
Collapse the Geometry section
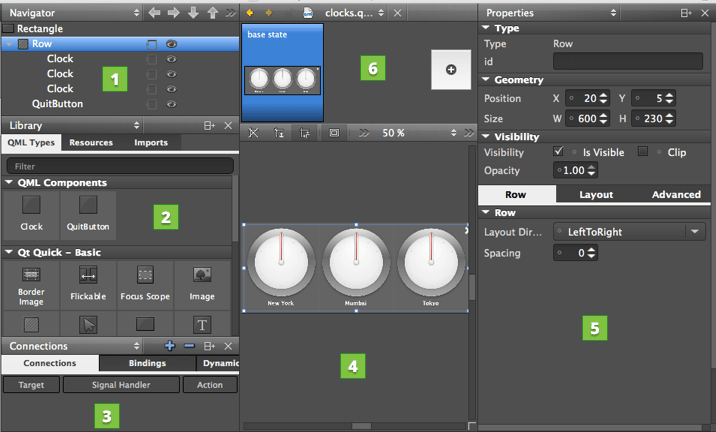click(486, 80)
